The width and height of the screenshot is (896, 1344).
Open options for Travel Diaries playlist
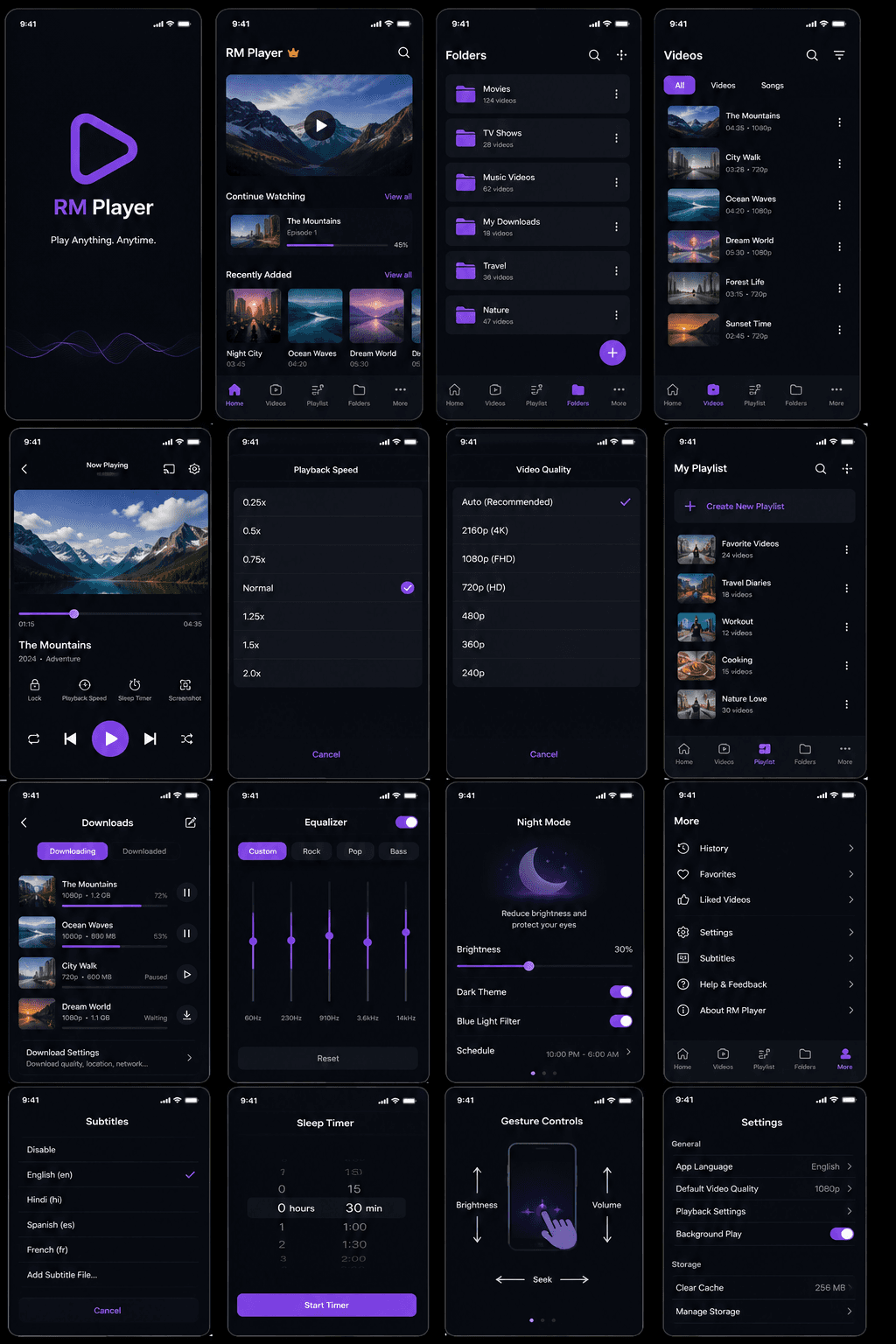click(846, 588)
